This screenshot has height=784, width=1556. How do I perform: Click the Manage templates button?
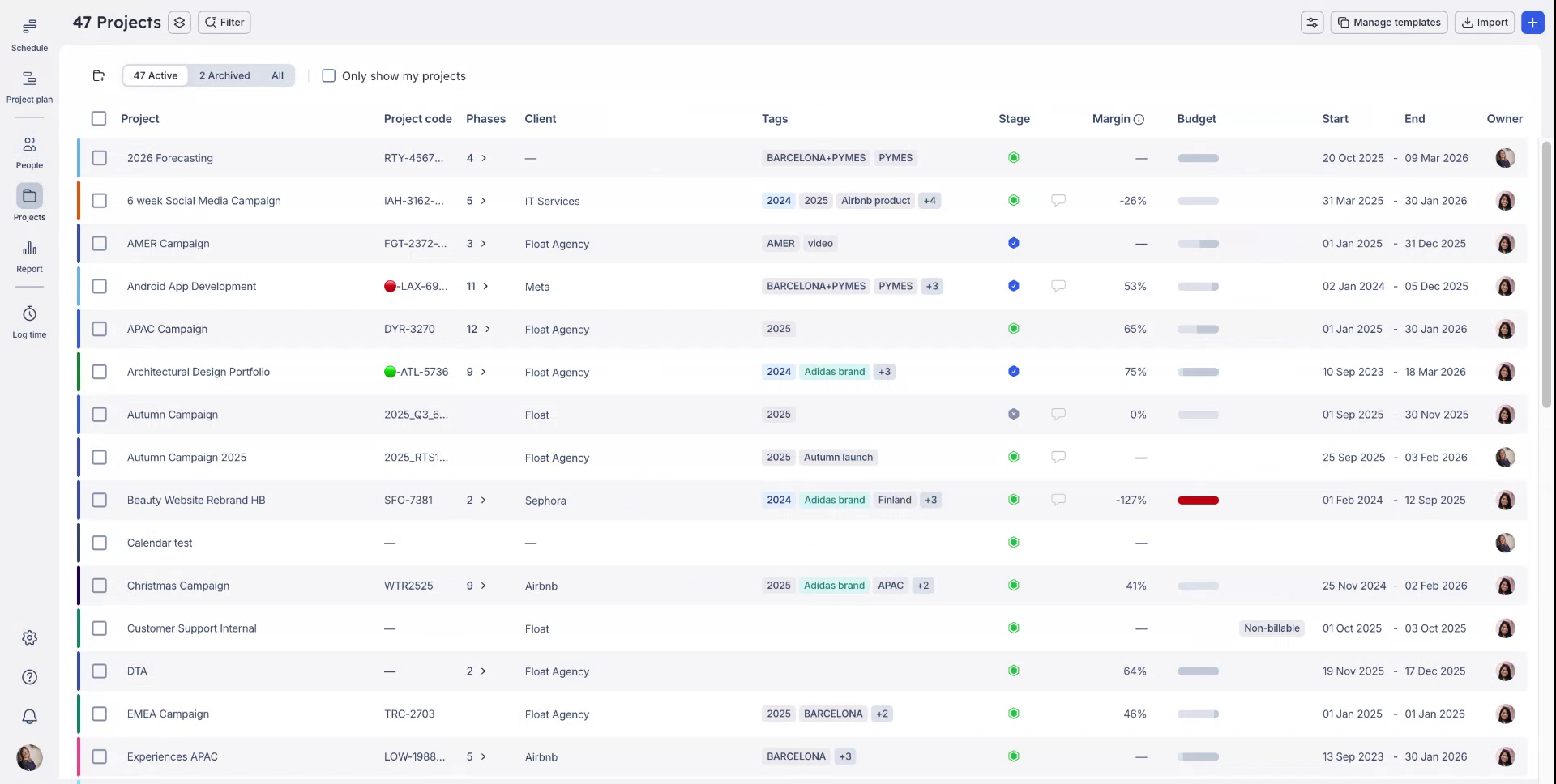[1388, 22]
